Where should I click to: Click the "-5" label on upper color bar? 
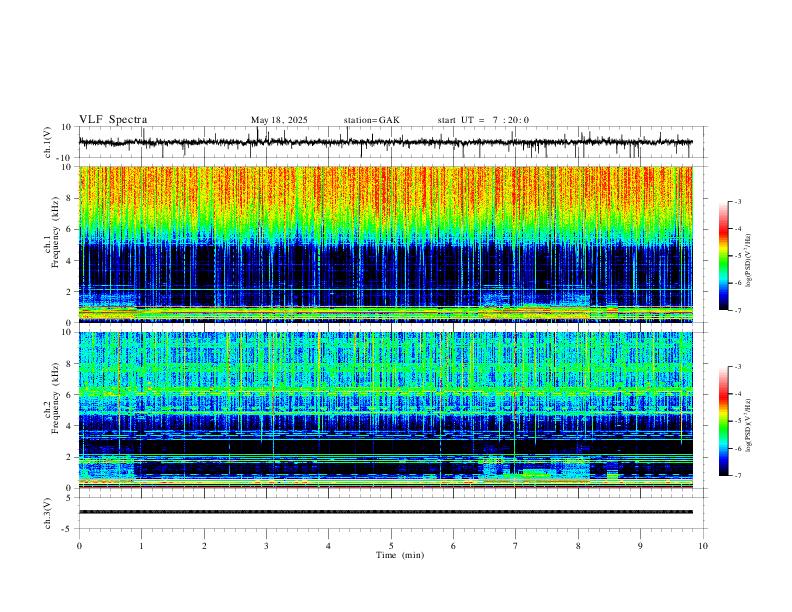[x=738, y=256]
